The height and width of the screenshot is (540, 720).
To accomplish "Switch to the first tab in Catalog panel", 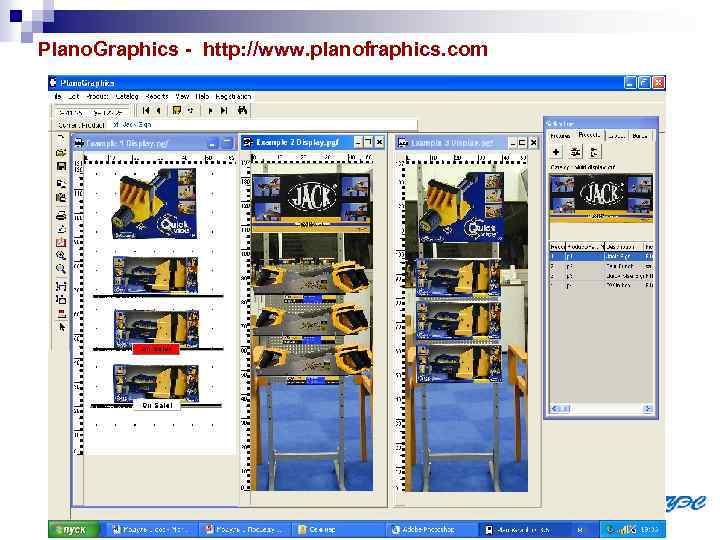I will pyautogui.click(x=561, y=136).
